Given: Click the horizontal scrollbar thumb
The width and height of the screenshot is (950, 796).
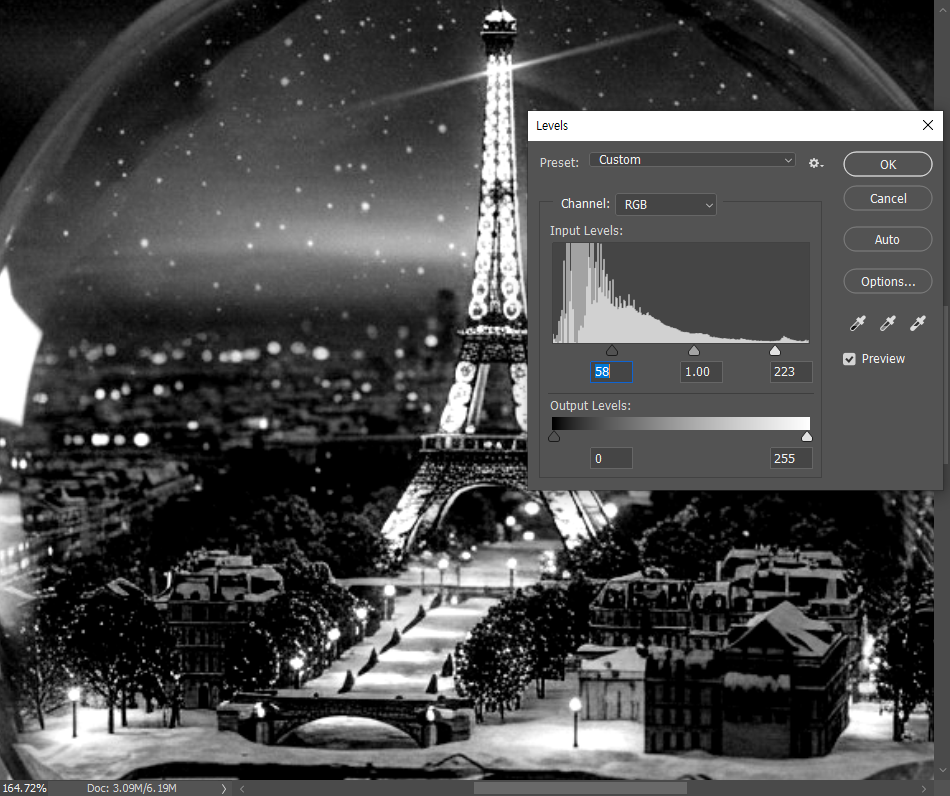Looking at the screenshot, I should [580, 788].
